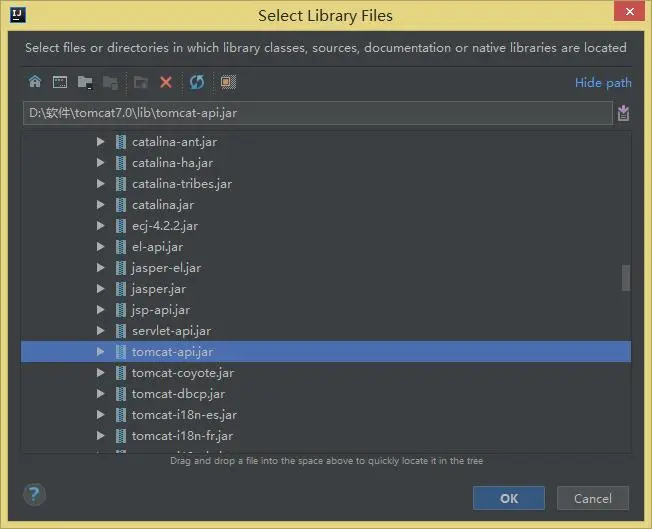This screenshot has width=652, height=529.
Task: Select catalina-ha.jar file name
Action: click(x=173, y=163)
